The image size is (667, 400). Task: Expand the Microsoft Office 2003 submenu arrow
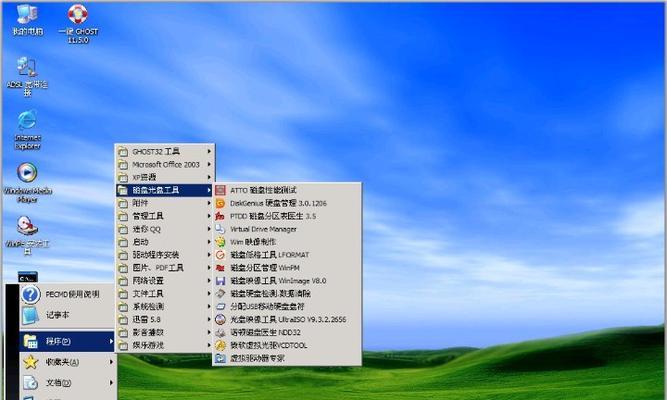tap(209, 164)
